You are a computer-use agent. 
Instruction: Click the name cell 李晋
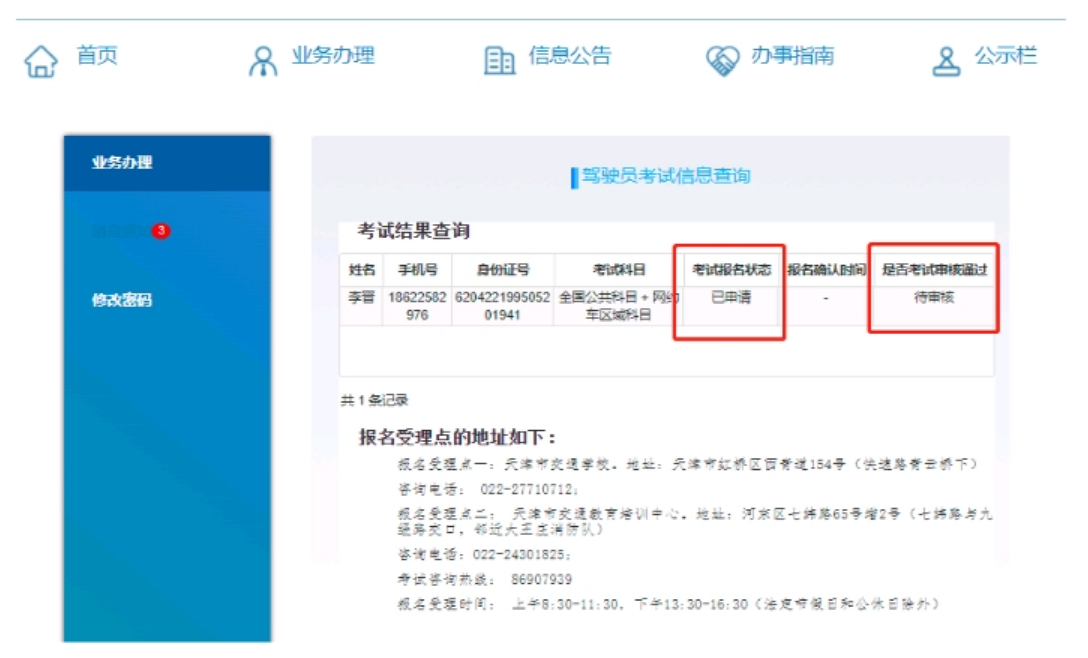(x=361, y=298)
